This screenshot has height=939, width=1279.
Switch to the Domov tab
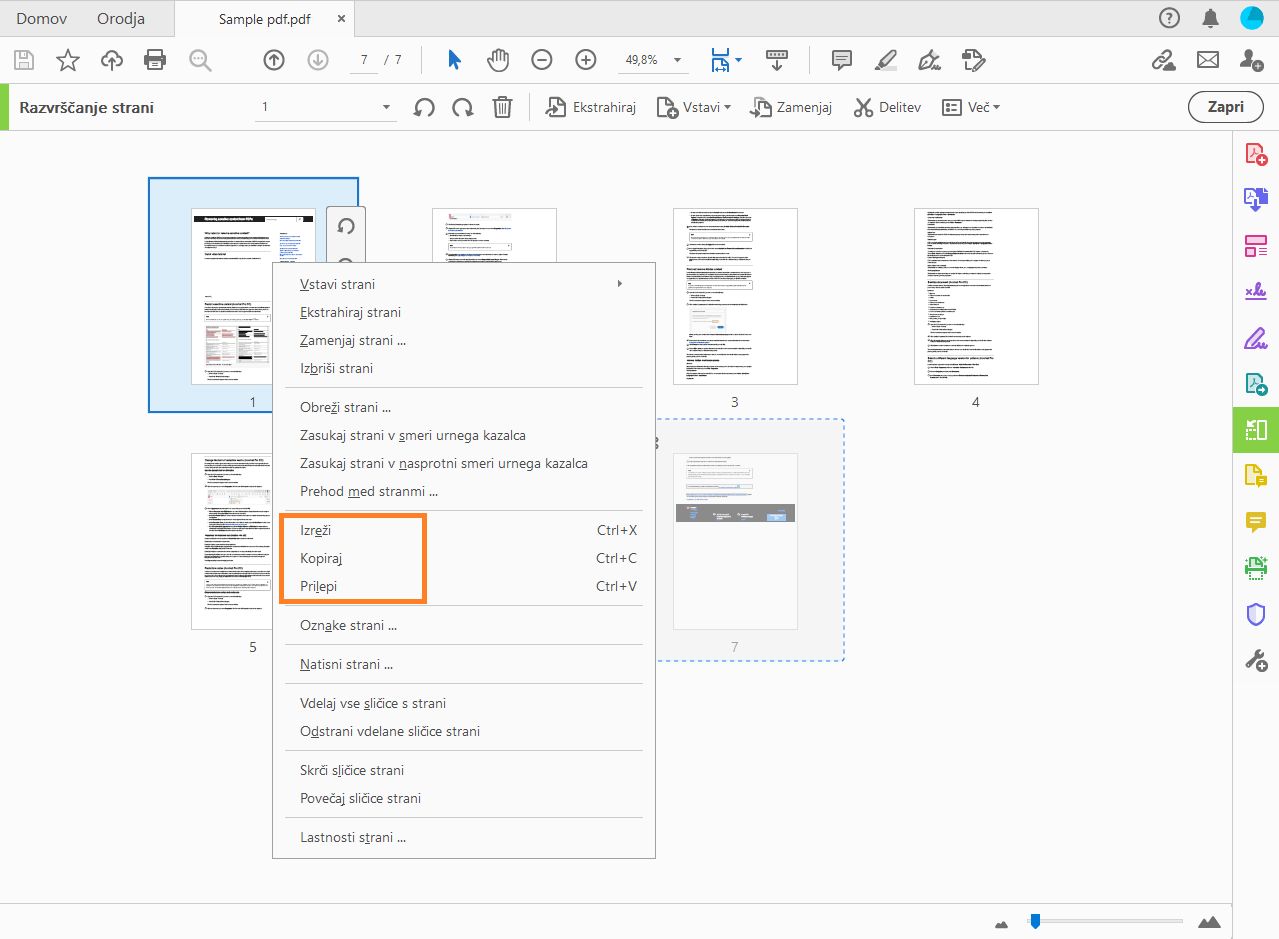[41, 18]
